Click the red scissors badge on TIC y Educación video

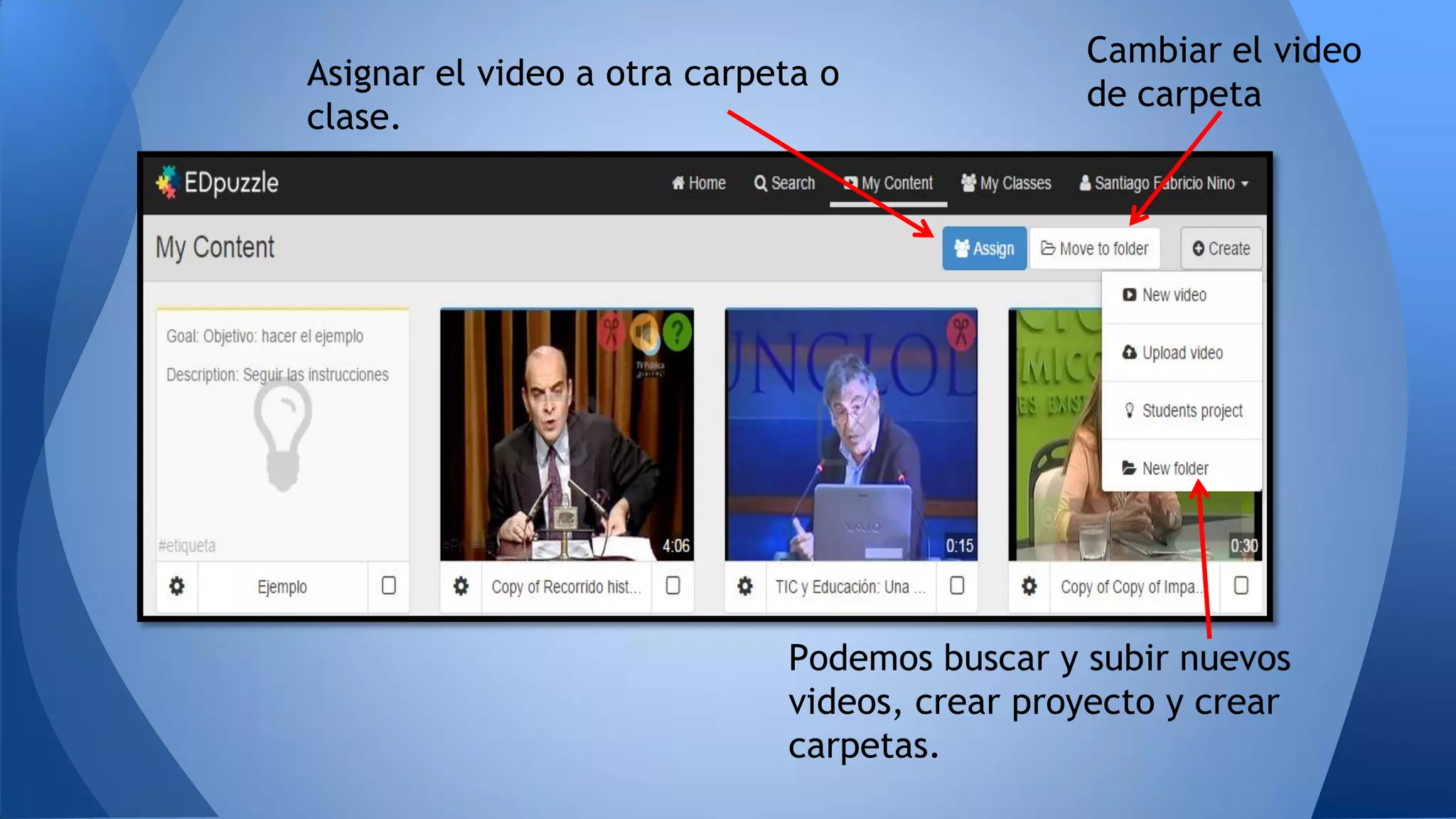pos(960,331)
